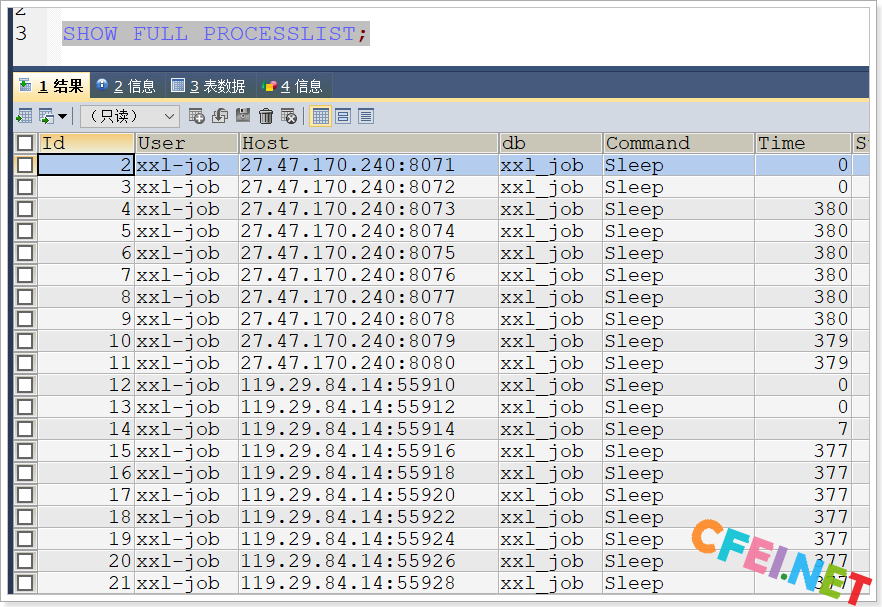Click the Time value 380 in row 6
The image size is (882, 607).
803,253
